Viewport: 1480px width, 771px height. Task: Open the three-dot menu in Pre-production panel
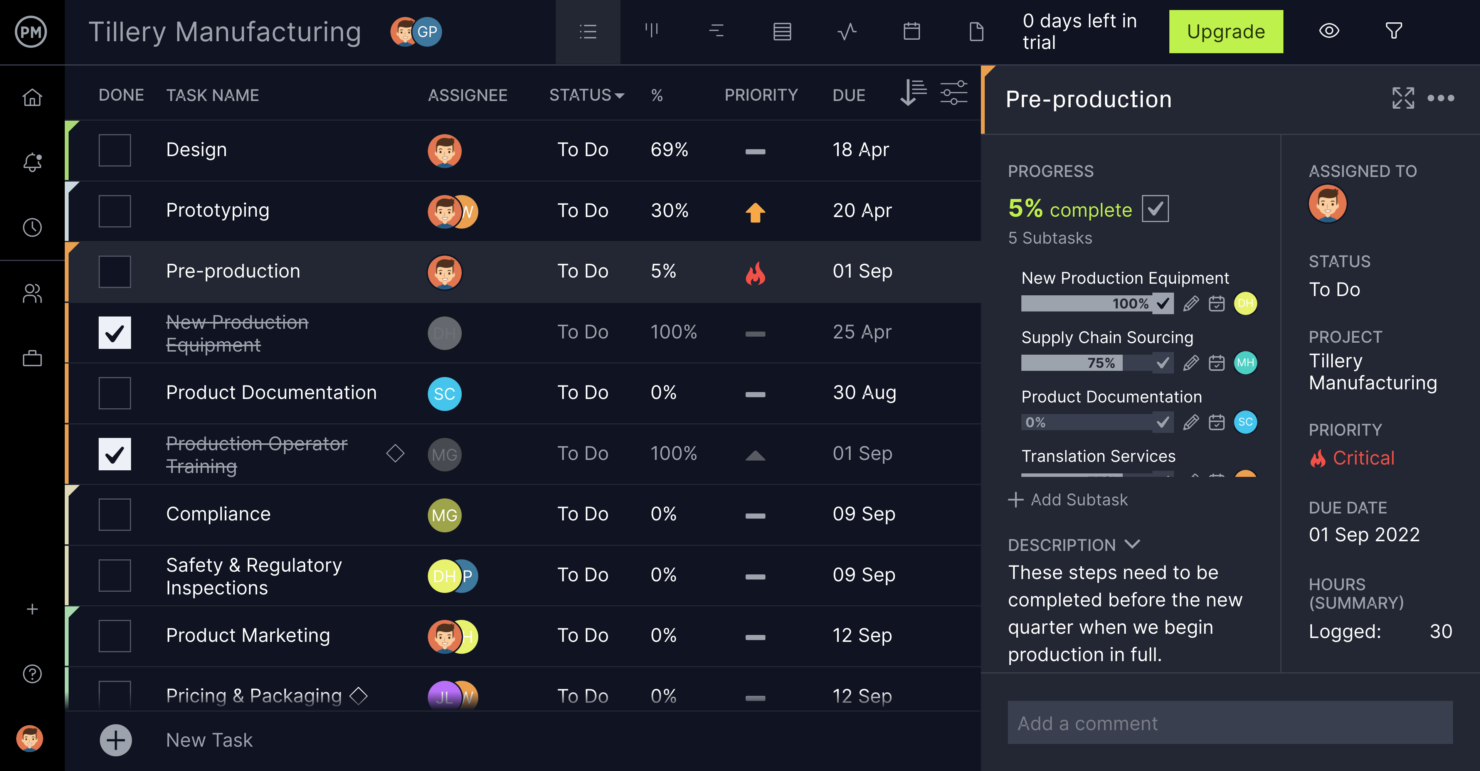[1441, 98]
